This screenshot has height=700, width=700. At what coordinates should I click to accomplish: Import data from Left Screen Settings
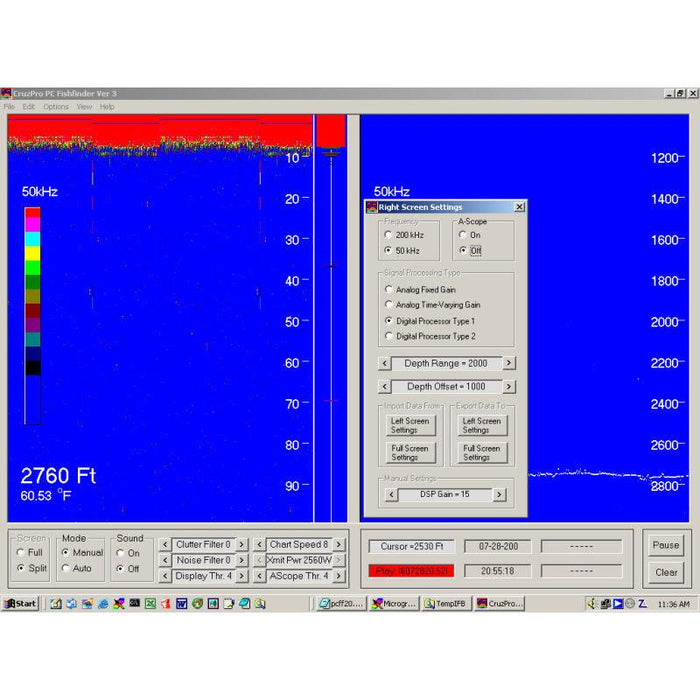[x=410, y=425]
